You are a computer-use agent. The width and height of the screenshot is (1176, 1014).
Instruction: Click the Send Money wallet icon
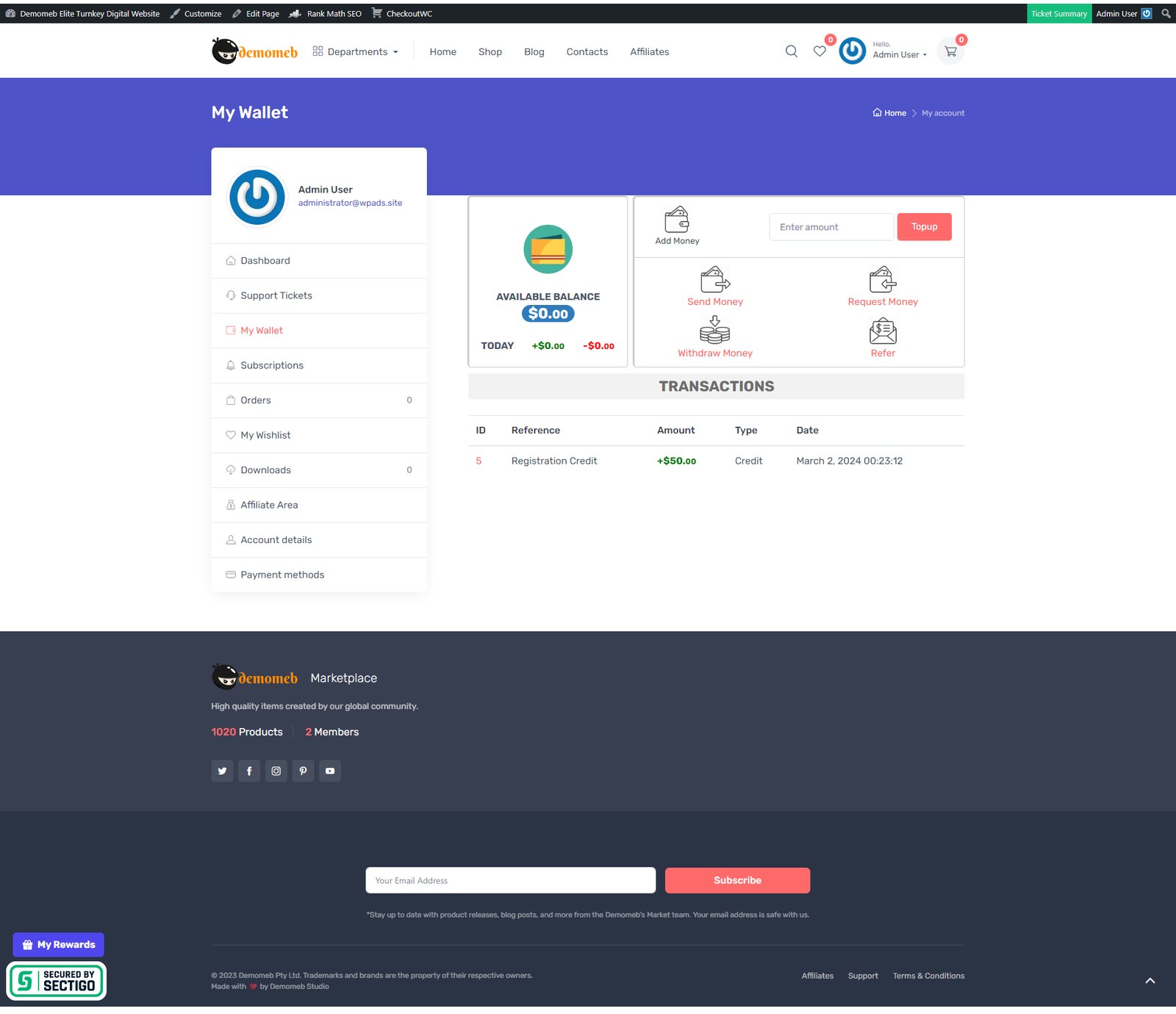coord(714,280)
